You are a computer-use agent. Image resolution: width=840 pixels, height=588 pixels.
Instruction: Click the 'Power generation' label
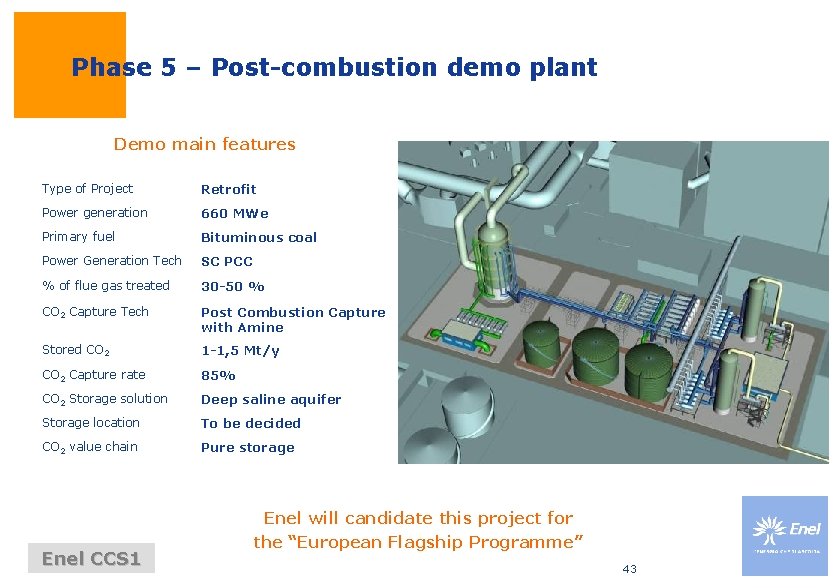(94, 213)
